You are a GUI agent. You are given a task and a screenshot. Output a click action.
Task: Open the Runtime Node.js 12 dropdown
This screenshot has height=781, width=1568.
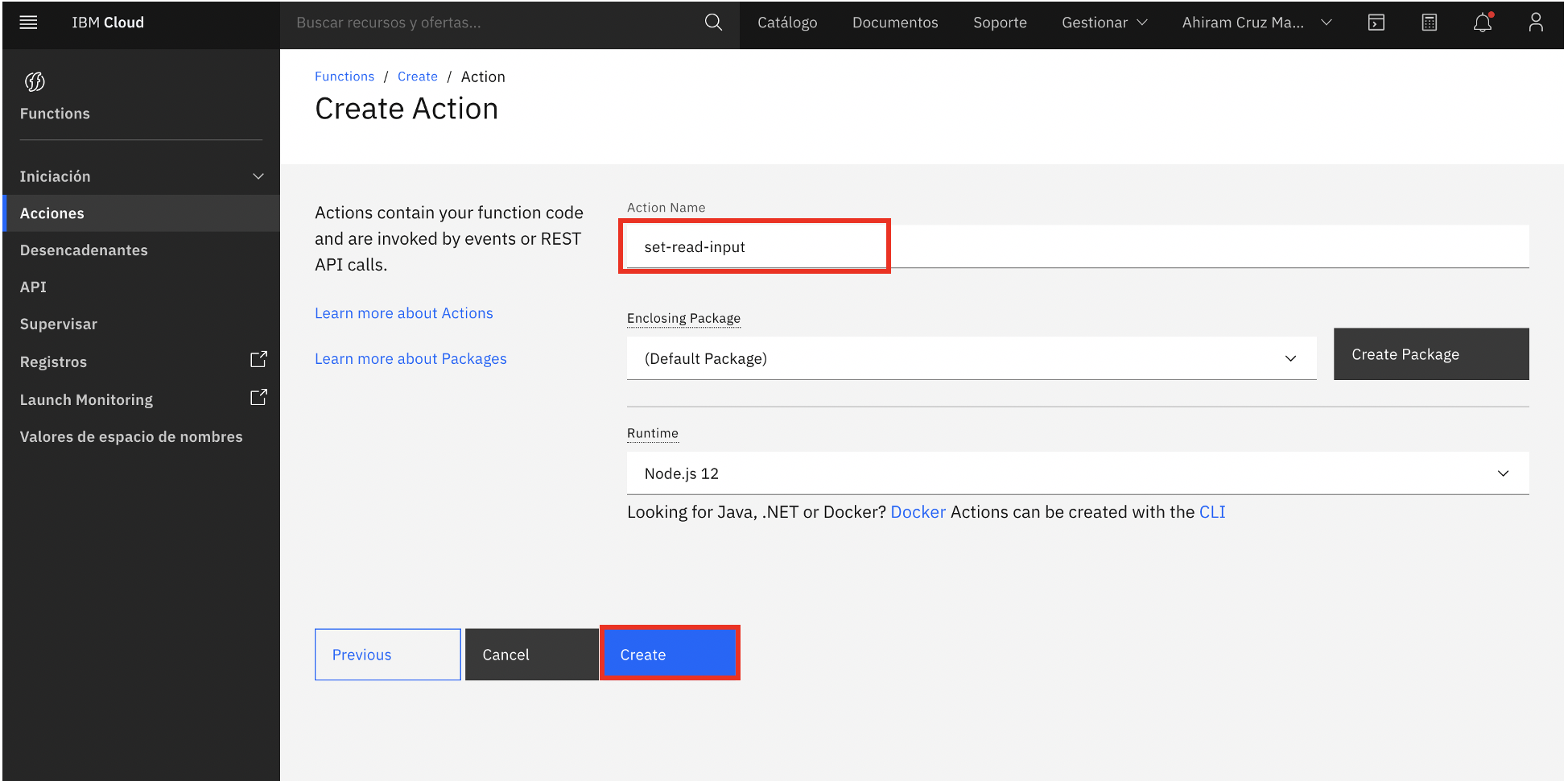[x=1078, y=473]
